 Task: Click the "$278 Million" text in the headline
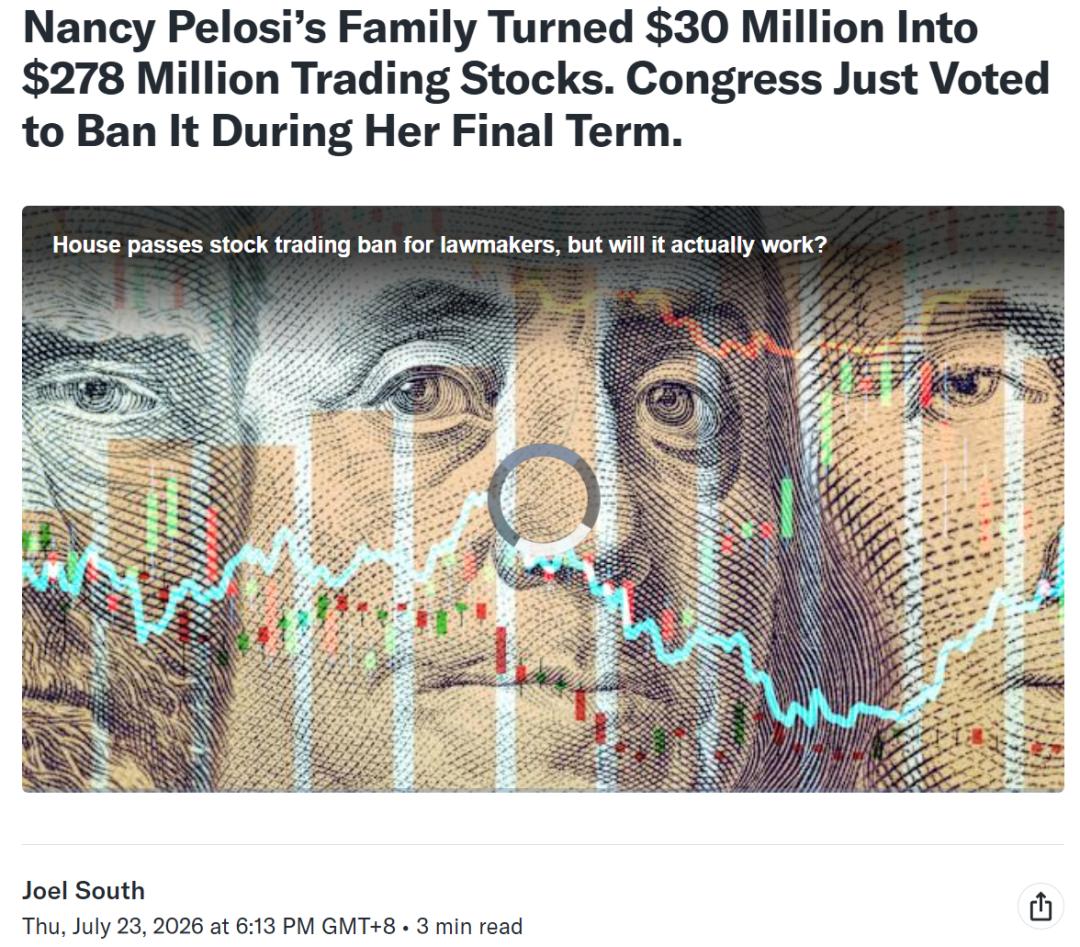[x=151, y=79]
